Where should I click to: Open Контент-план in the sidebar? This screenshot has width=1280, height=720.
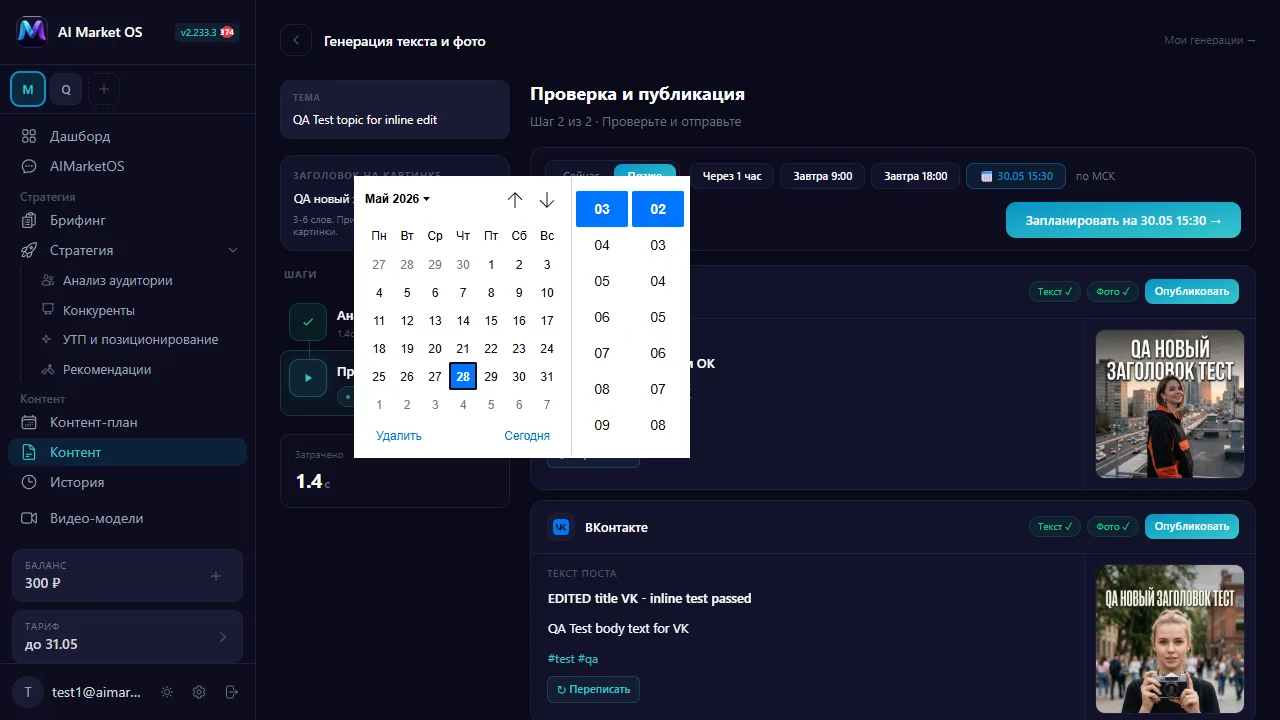(x=127, y=422)
